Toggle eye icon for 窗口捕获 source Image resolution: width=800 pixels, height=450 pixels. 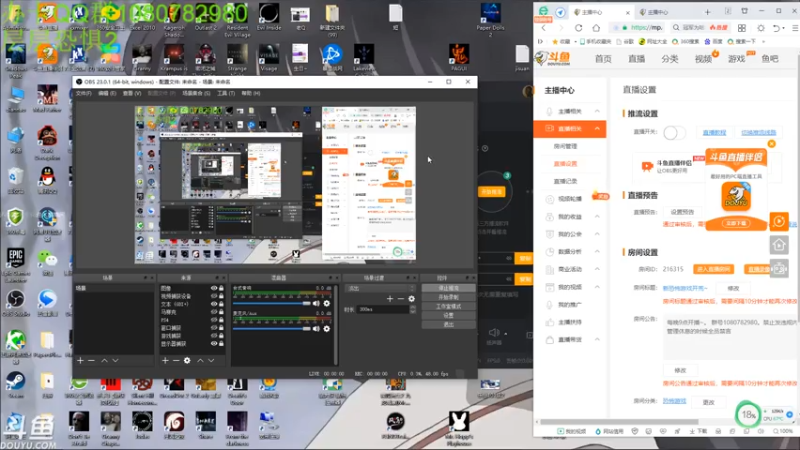214,328
